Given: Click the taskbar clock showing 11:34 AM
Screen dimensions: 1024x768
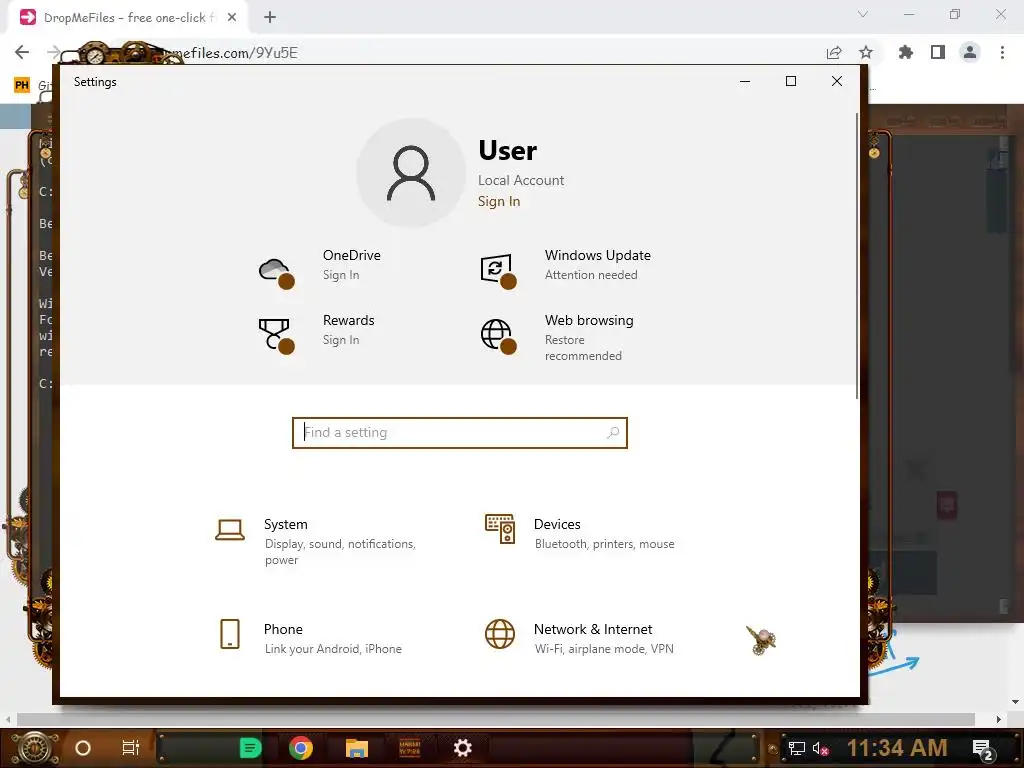Looking at the screenshot, I should pyautogui.click(x=897, y=748).
